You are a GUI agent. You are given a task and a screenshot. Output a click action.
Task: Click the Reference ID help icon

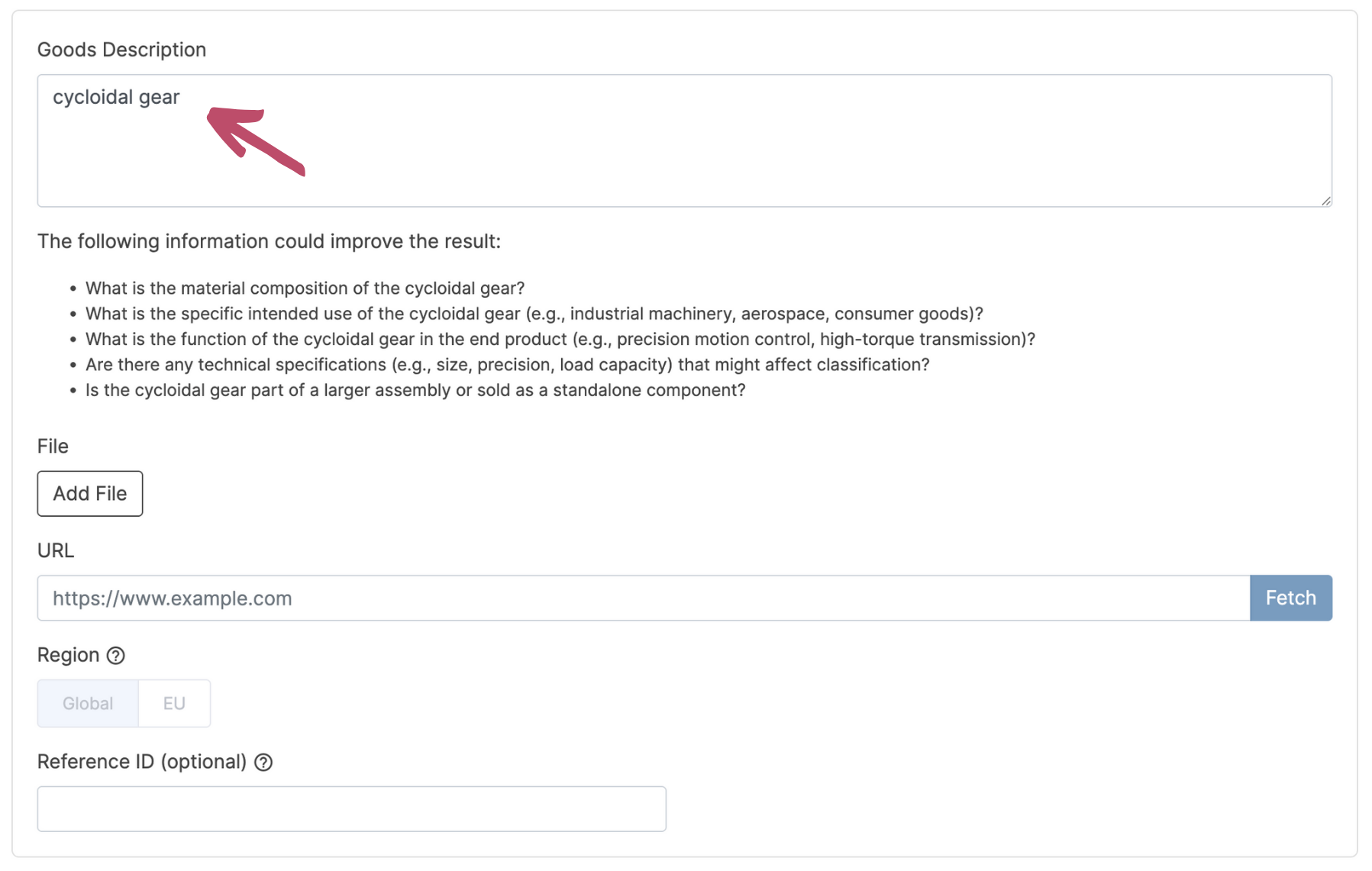point(263,763)
